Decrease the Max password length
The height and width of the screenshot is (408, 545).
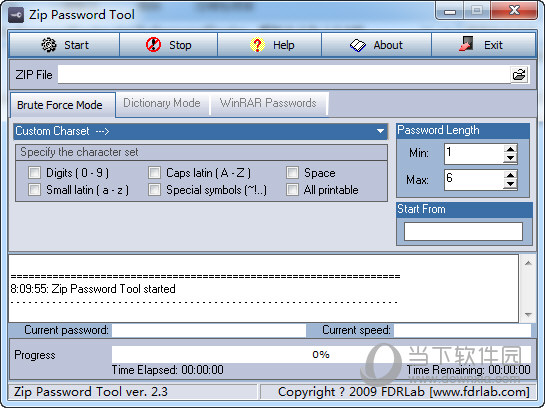pyautogui.click(x=510, y=184)
